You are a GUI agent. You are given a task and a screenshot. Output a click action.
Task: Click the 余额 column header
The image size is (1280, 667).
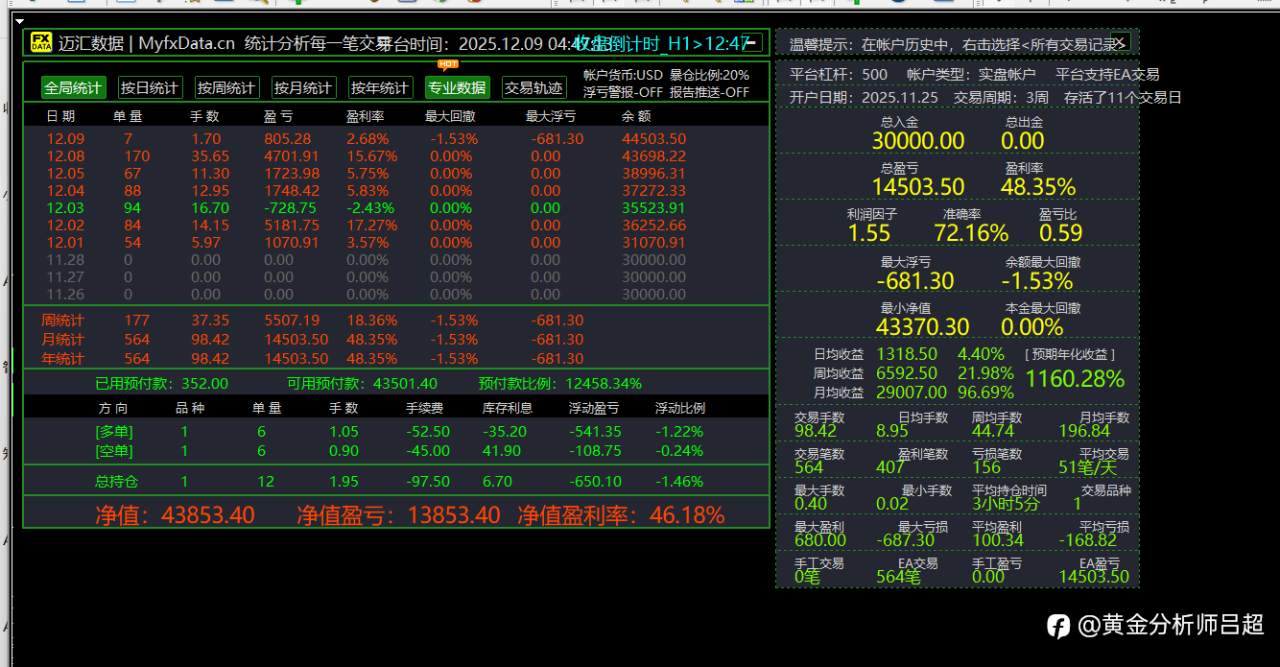(x=636, y=116)
